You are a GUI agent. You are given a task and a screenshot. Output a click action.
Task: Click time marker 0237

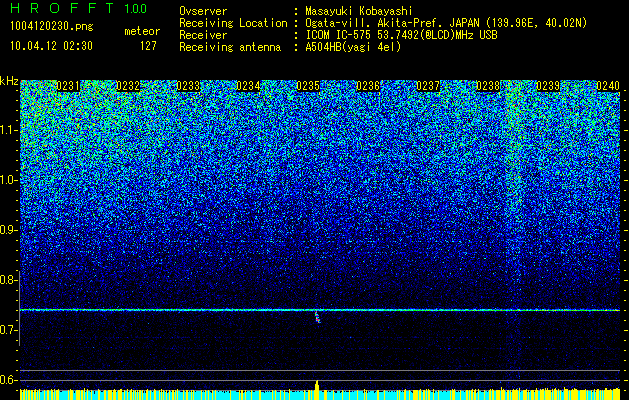coord(428,86)
